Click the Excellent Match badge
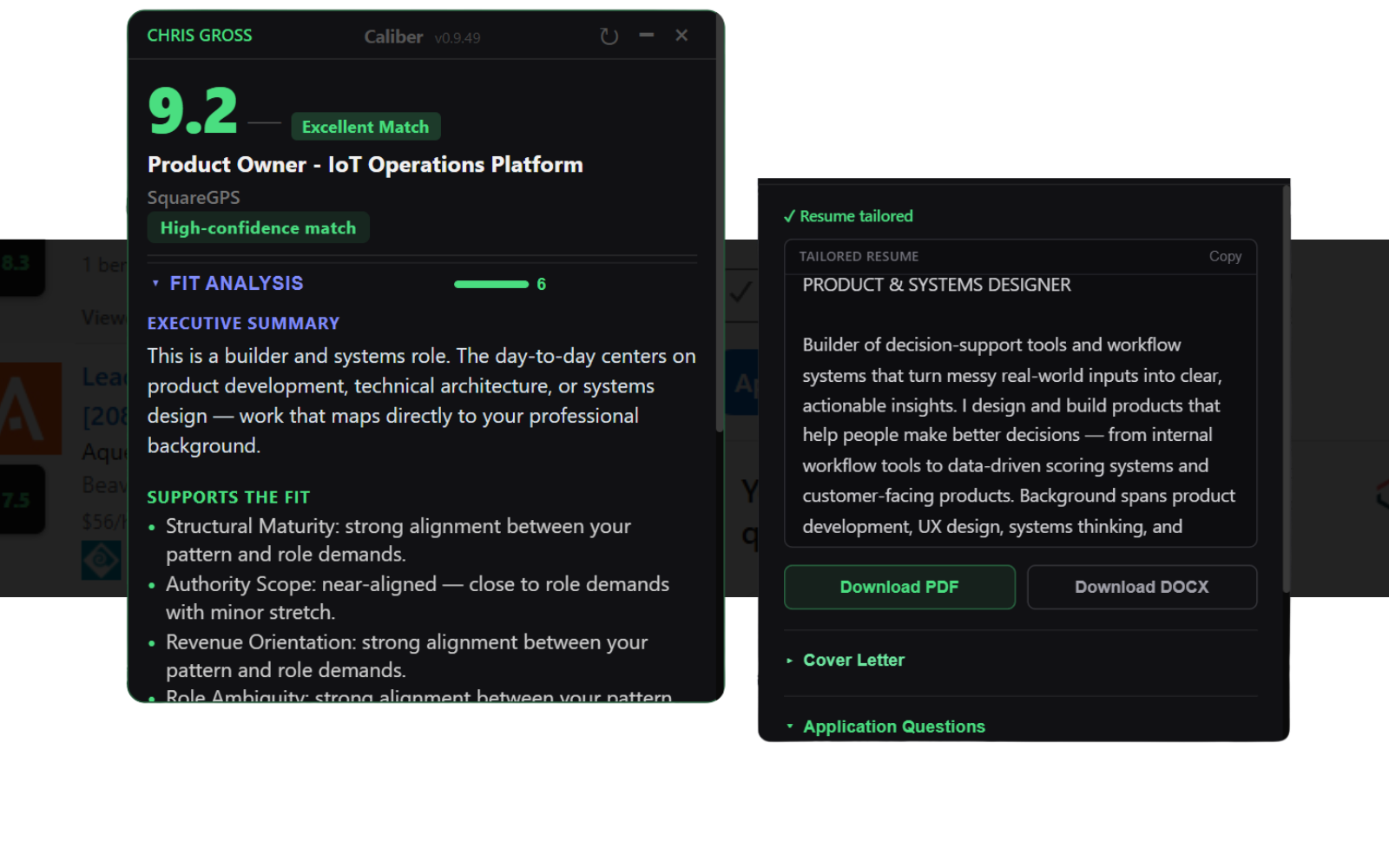Image resolution: width=1389 pixels, height=868 pixels. click(365, 127)
